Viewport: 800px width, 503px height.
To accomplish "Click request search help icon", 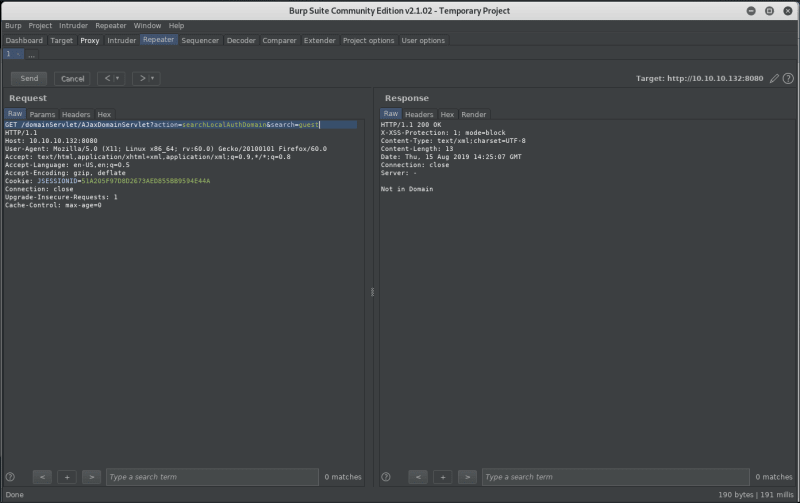I will point(10,477).
